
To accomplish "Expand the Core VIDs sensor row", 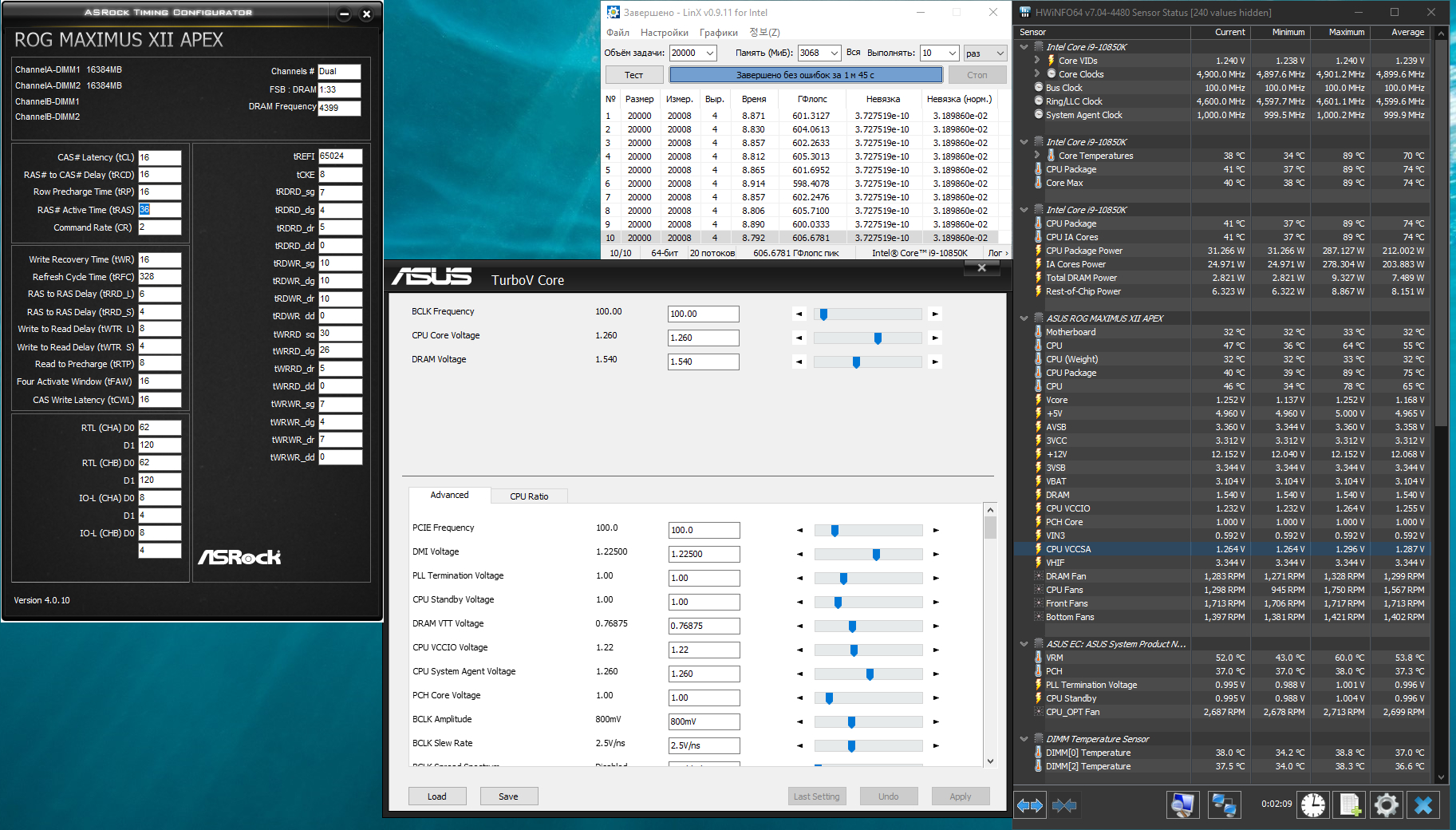I will 1037,60.
